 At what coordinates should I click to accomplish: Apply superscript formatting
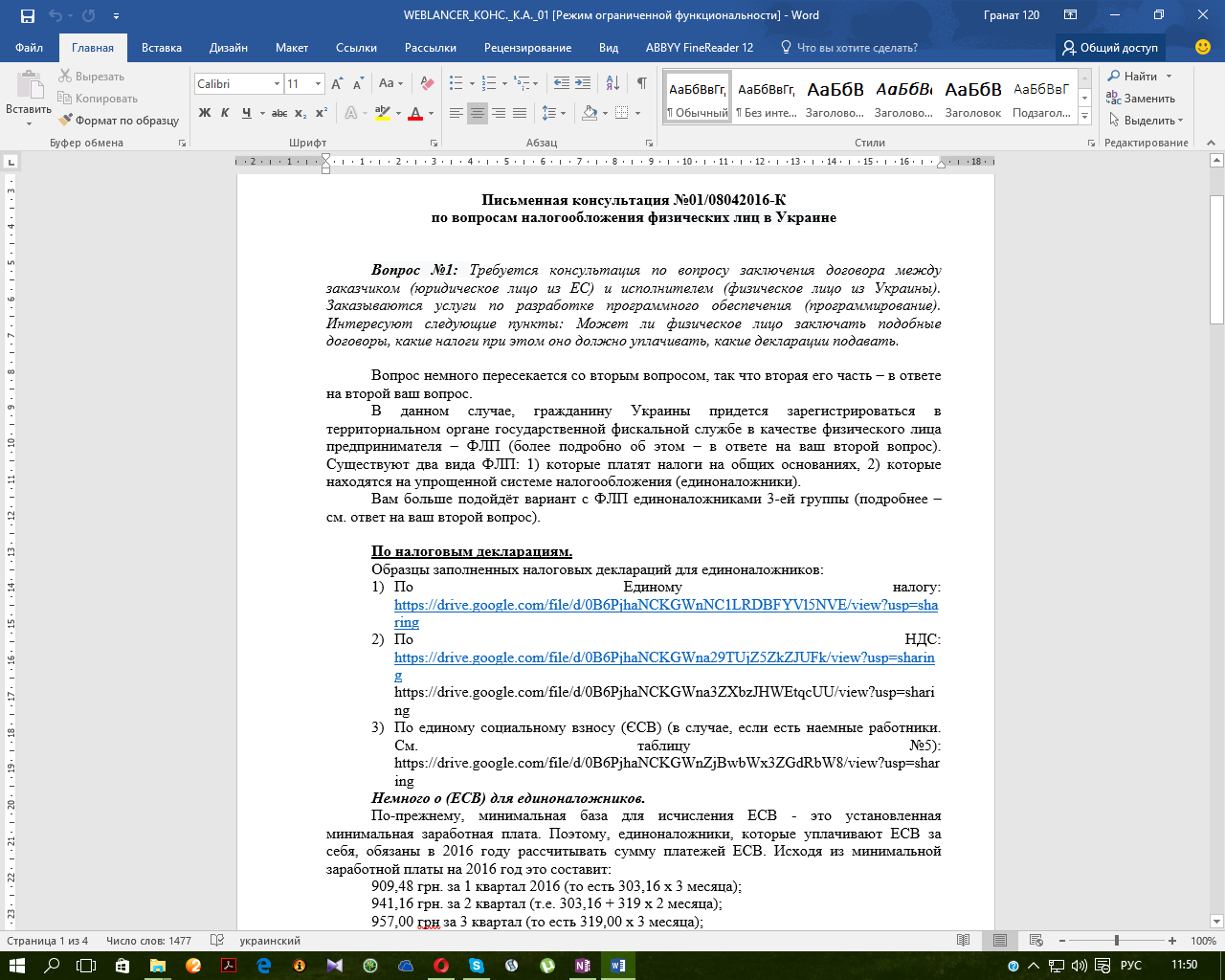pos(322,113)
